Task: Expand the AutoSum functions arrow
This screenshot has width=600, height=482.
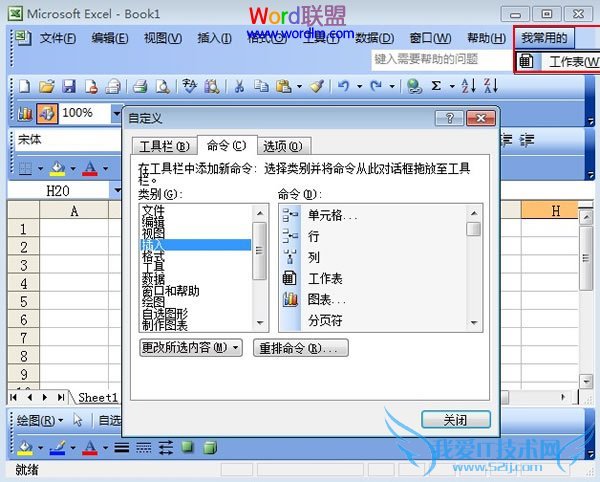Action: pos(452,86)
